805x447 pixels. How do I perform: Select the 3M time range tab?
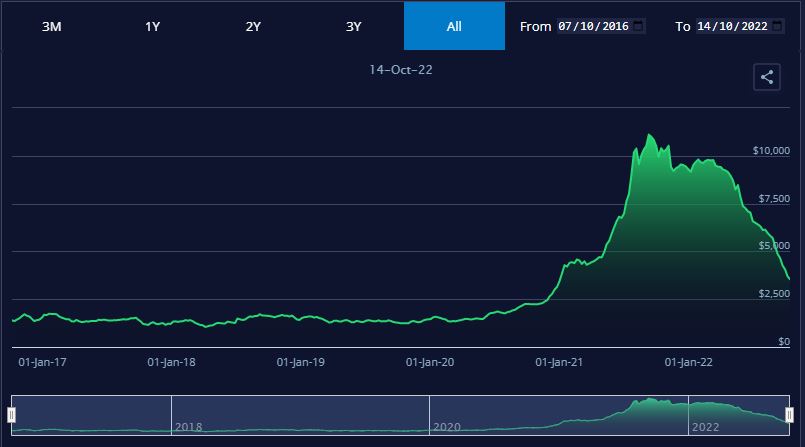point(52,26)
